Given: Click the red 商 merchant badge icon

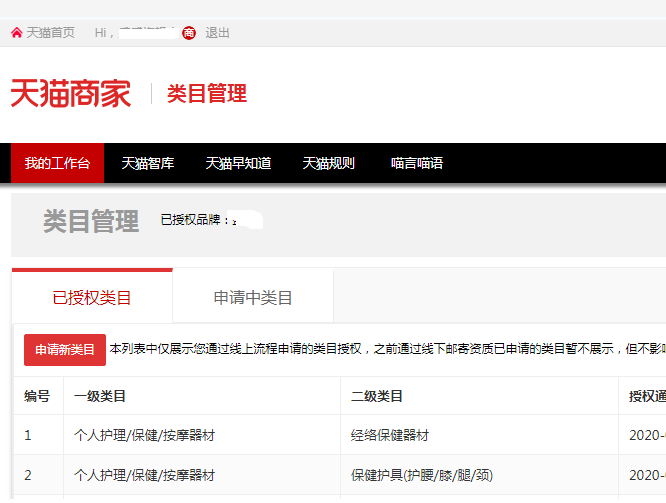Looking at the screenshot, I should click(x=189, y=33).
